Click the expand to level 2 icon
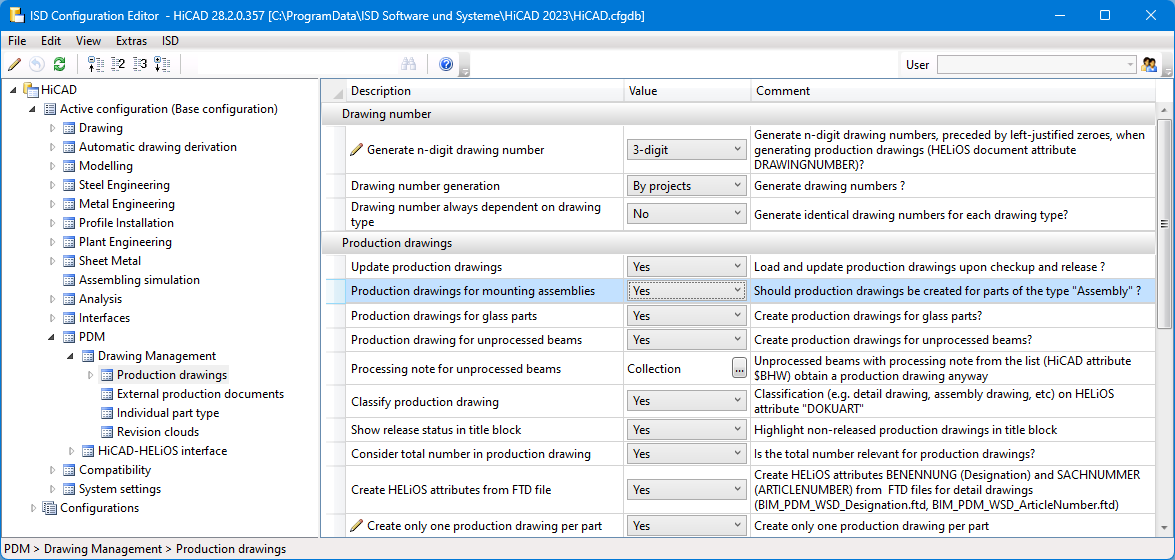The image size is (1175, 560). pyautogui.click(x=118, y=64)
